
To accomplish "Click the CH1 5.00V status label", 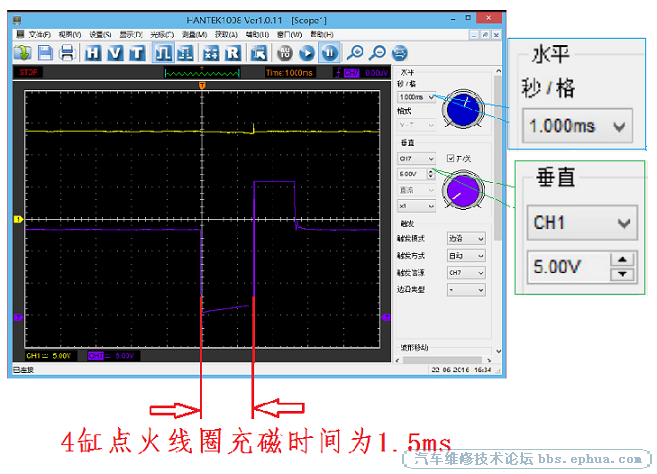I will point(49,356).
